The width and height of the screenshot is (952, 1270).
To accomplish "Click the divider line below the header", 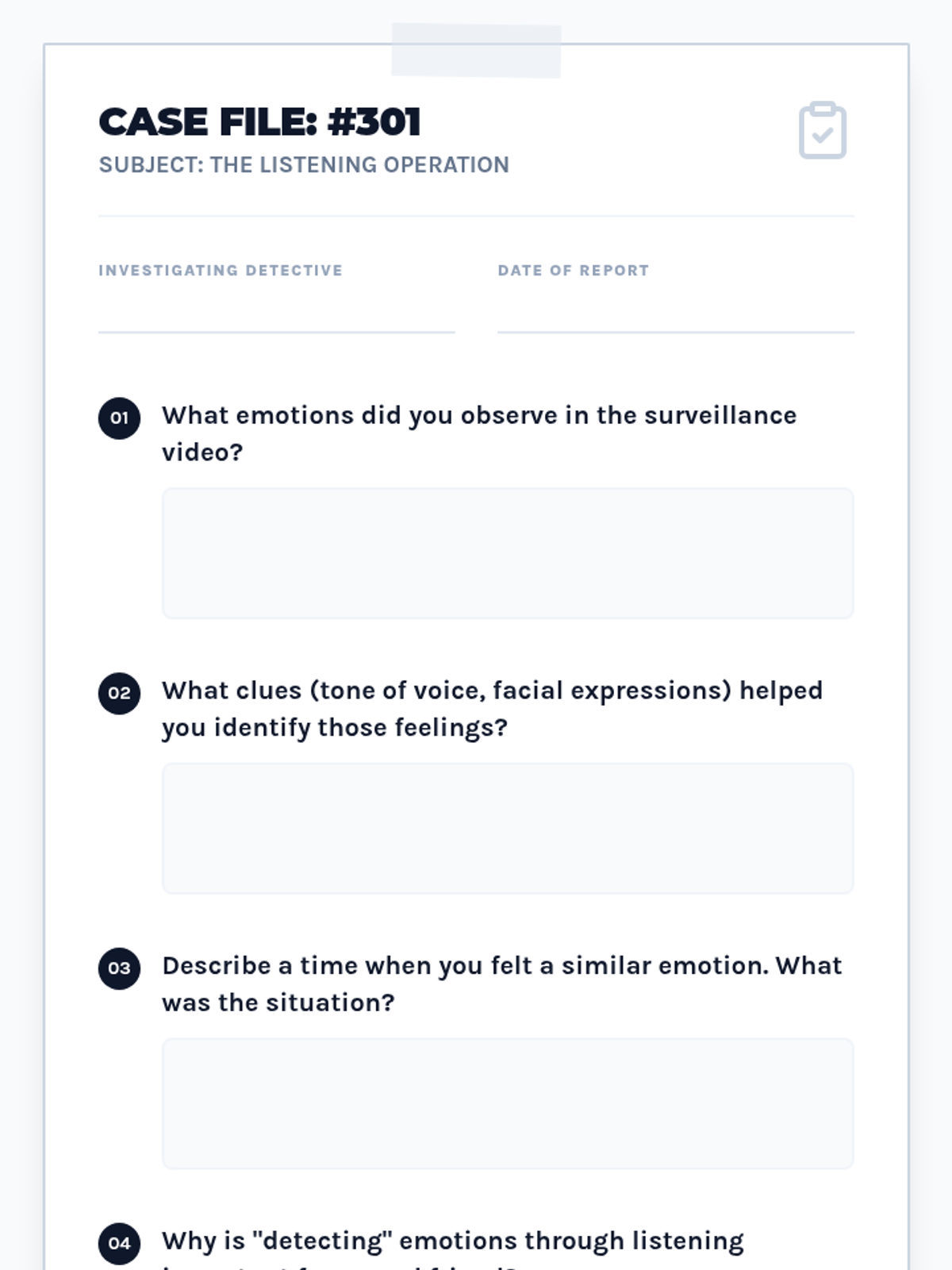I will pos(476,216).
